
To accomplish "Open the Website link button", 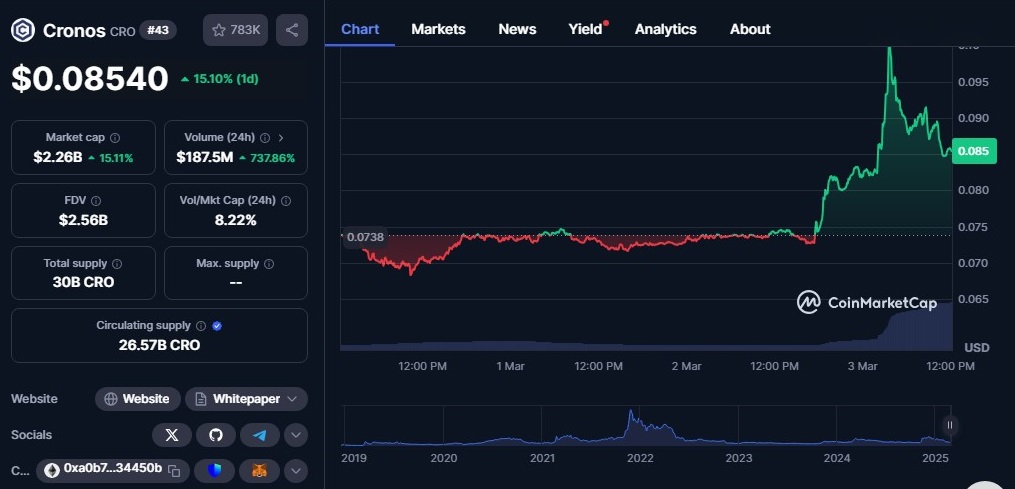I will tap(137, 399).
